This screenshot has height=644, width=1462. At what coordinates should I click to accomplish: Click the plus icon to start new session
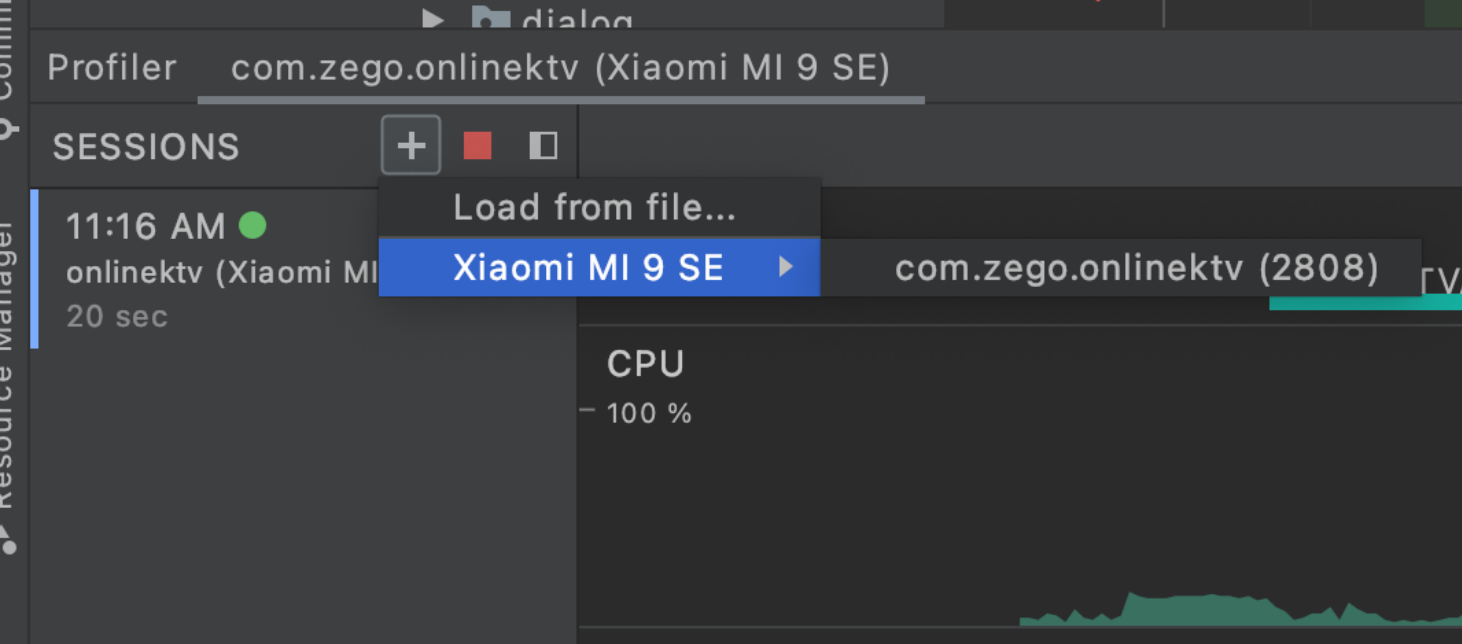point(410,146)
